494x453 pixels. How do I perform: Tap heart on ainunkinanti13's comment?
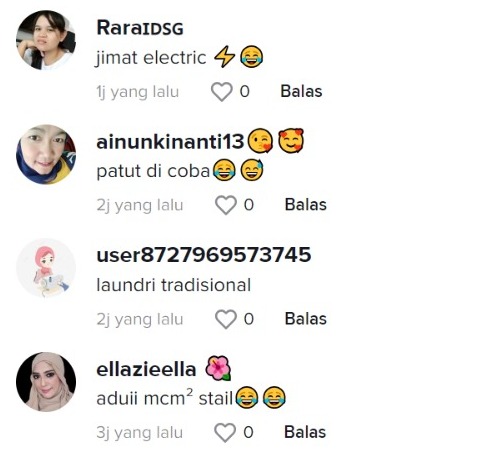(226, 205)
